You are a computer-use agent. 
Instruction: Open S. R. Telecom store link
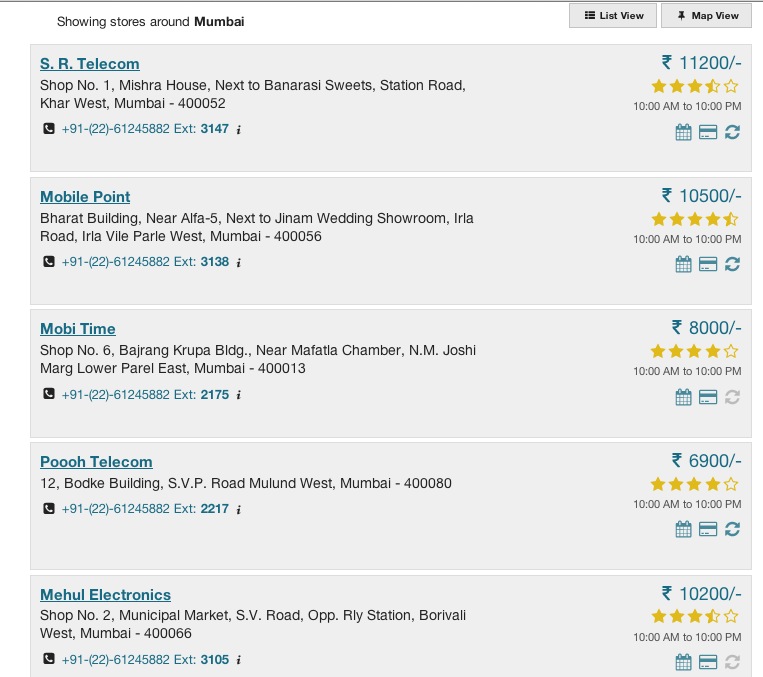(x=90, y=64)
